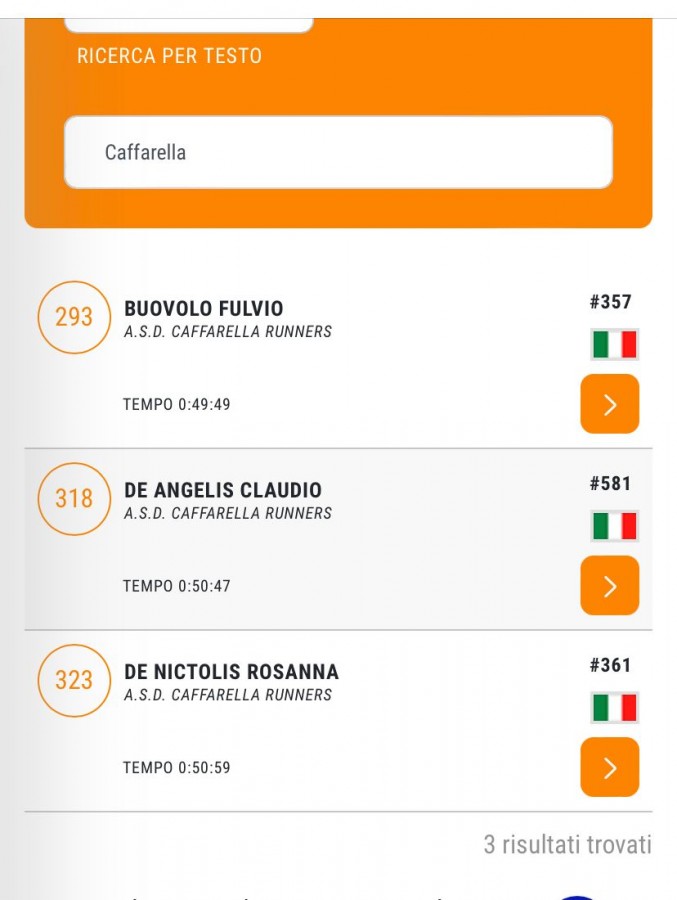
Task: Open details arrow for Buovolo Fulvio
Action: [609, 404]
